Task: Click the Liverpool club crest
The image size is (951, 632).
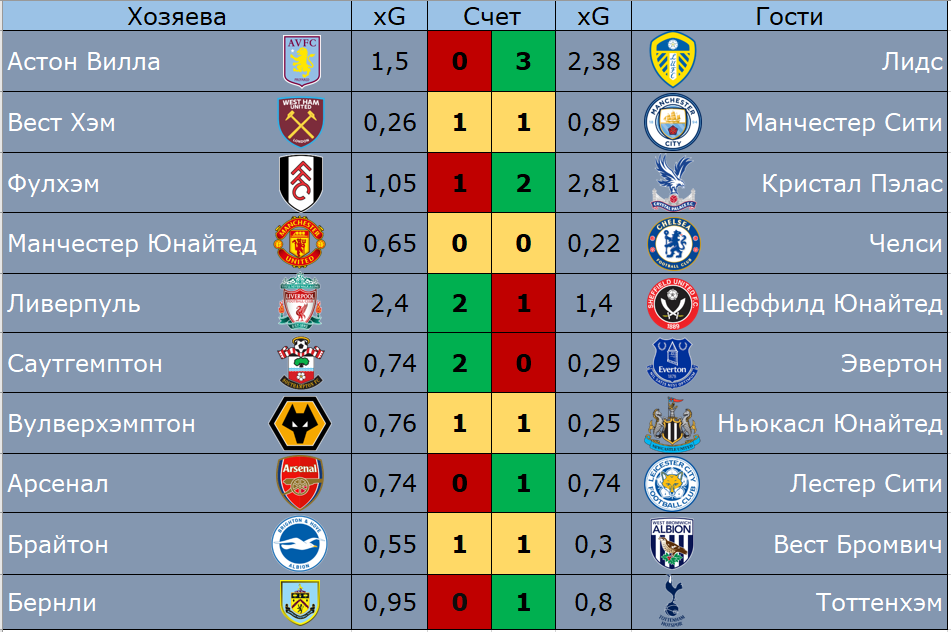Action: 299,303
